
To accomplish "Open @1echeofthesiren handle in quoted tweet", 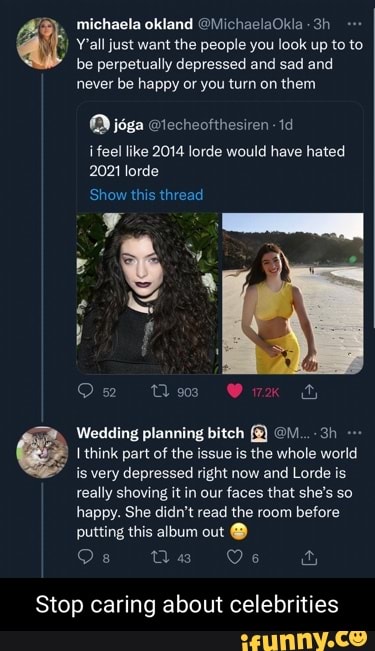I will click(x=209, y=124).
